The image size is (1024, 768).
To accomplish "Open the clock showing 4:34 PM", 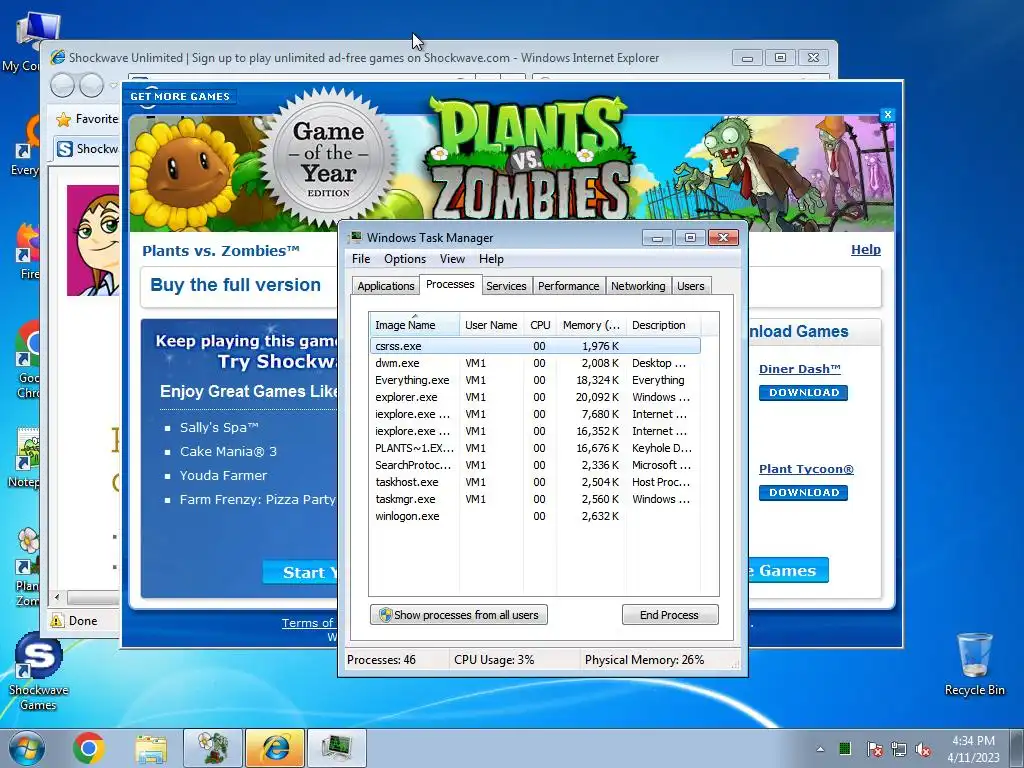I will coord(973,749).
